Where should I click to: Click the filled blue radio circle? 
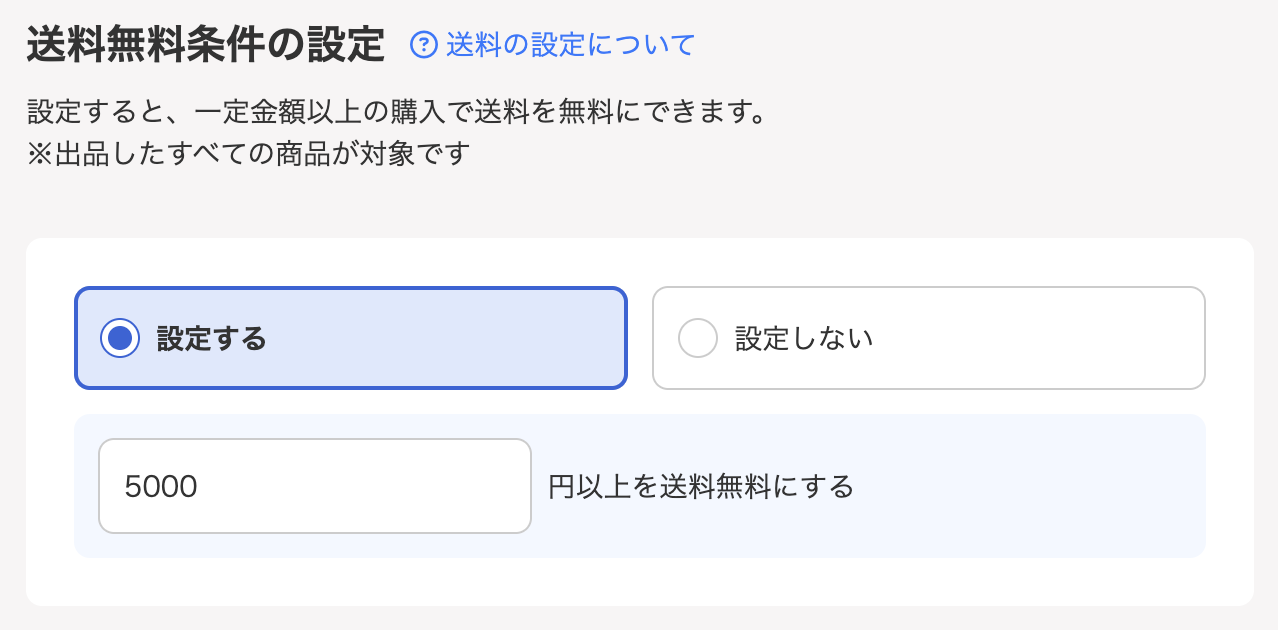click(119, 337)
